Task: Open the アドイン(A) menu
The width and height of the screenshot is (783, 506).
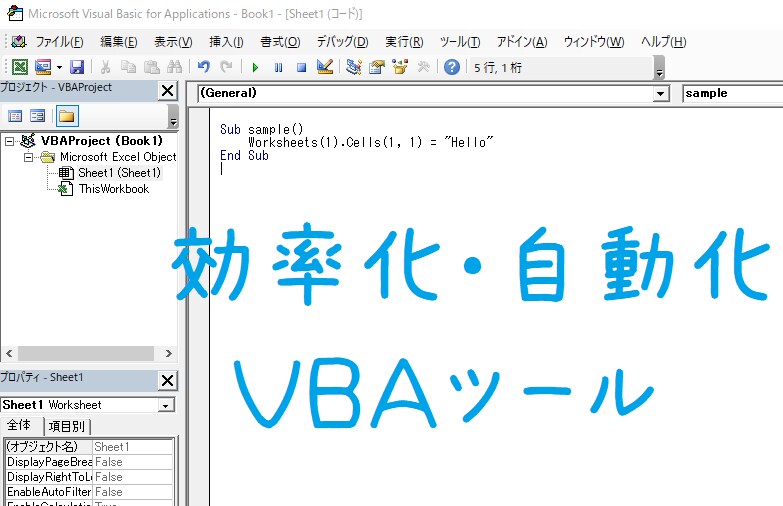Action: pos(522,41)
